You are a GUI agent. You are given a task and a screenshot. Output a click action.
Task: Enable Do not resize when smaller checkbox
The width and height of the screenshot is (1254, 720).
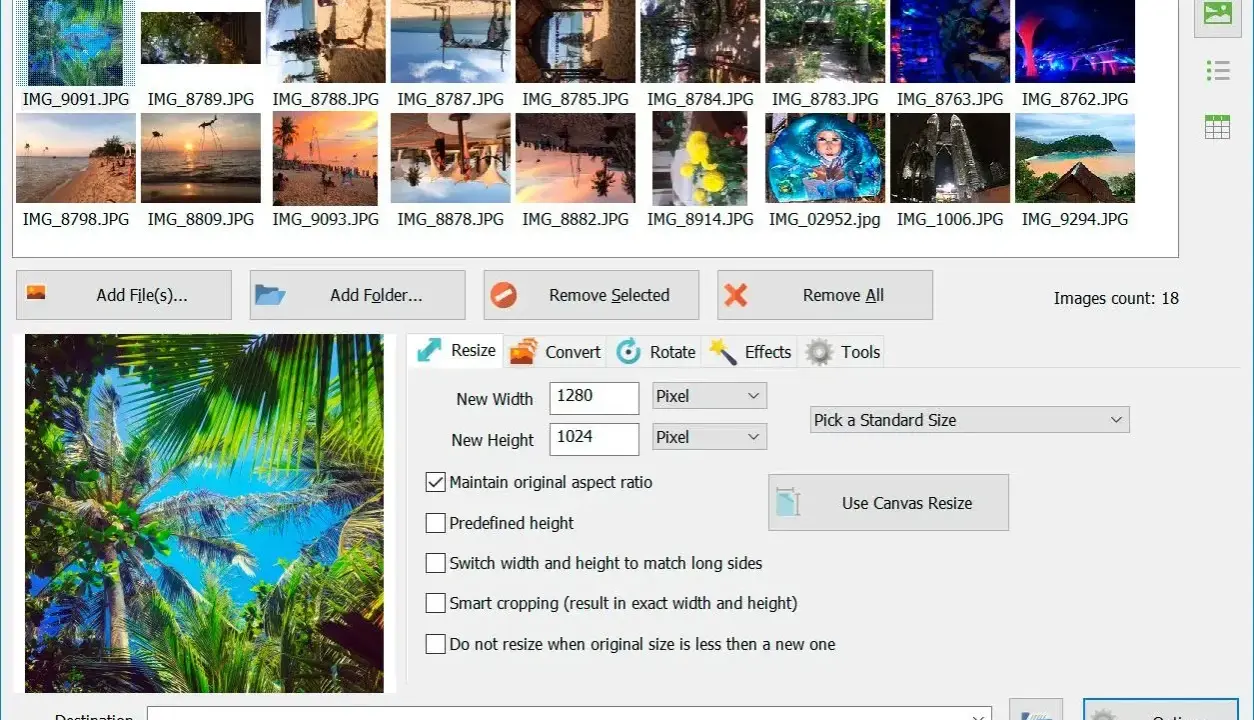[435, 644]
